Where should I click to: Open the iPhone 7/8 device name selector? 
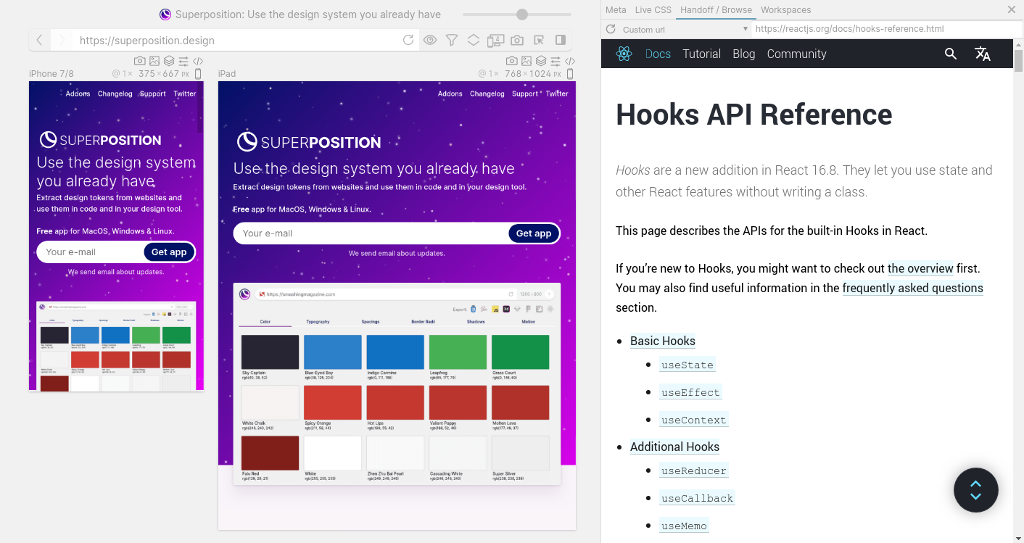click(52, 74)
